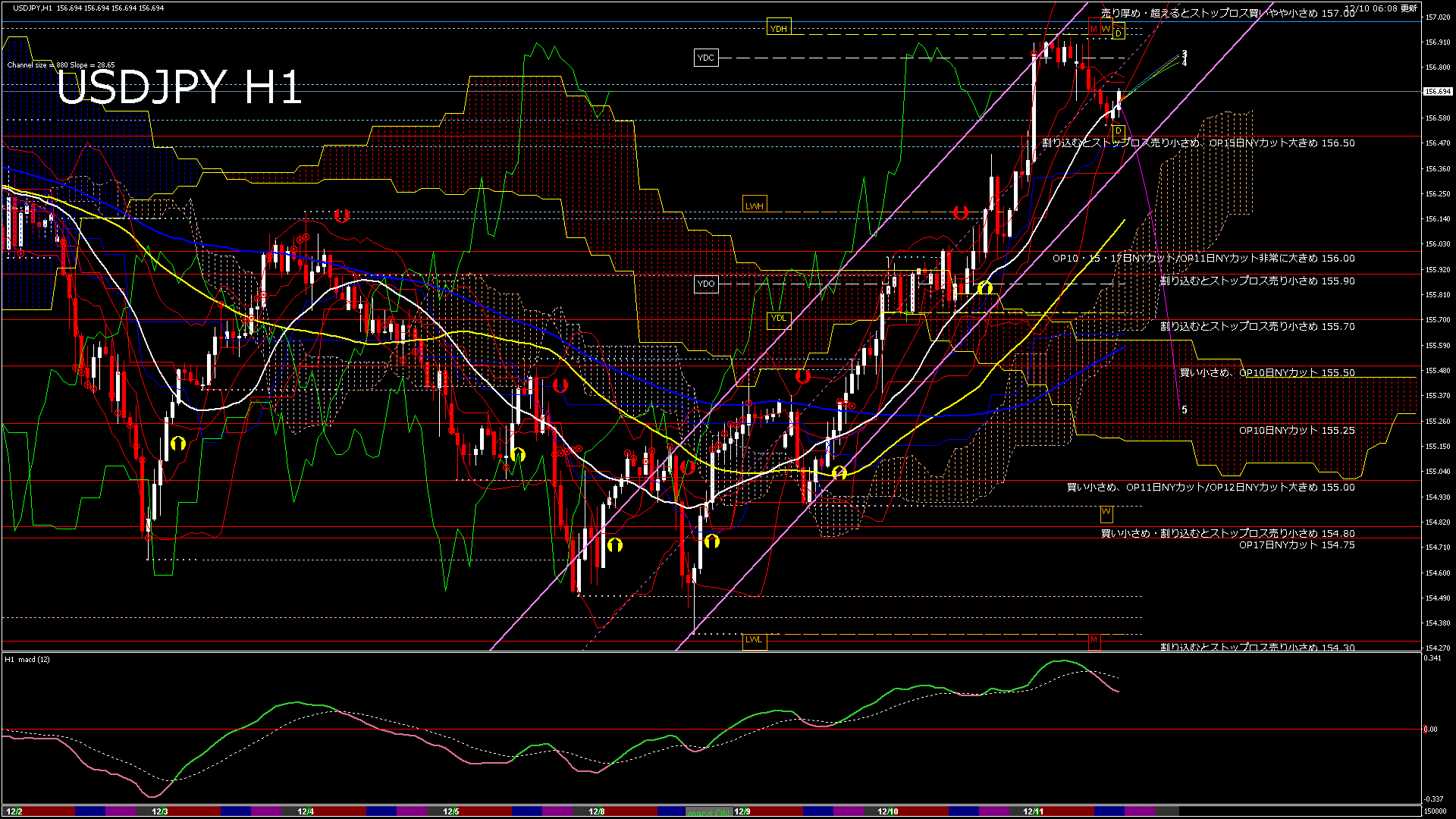
Task: Click the LWH level label
Action: point(755,203)
